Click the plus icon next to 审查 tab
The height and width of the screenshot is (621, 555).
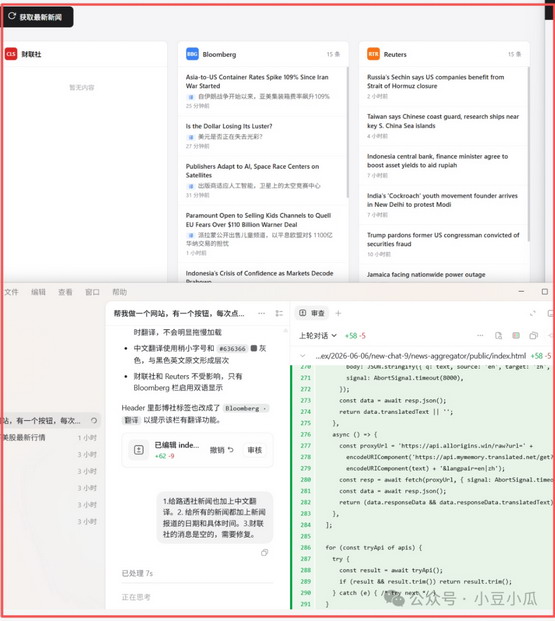pos(338,313)
